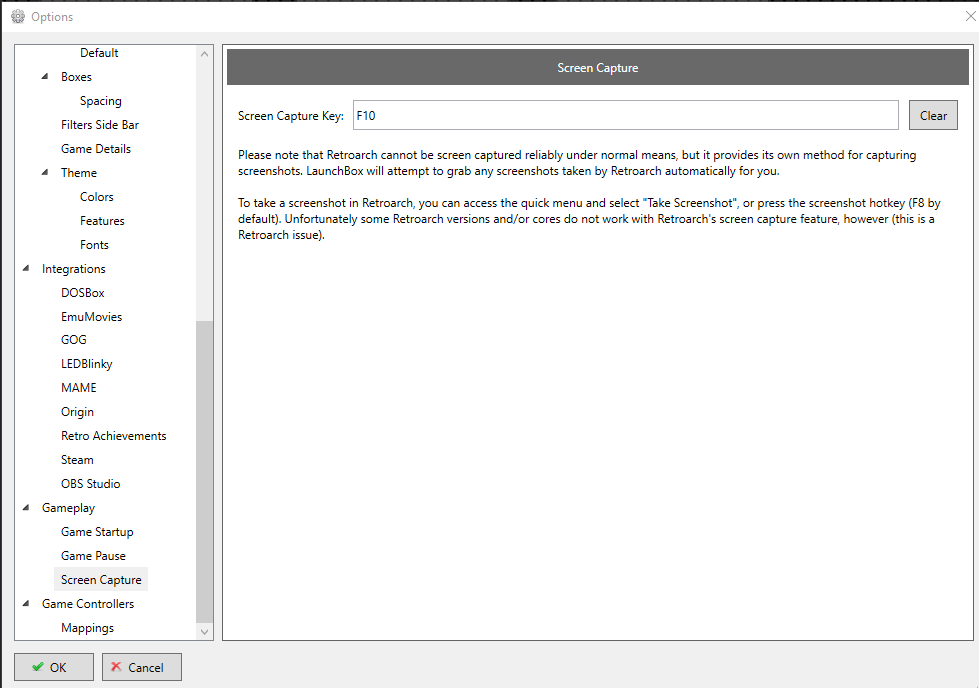
Task: Click the paragraph starting 'Please note that Retroarch'
Action: click(577, 163)
